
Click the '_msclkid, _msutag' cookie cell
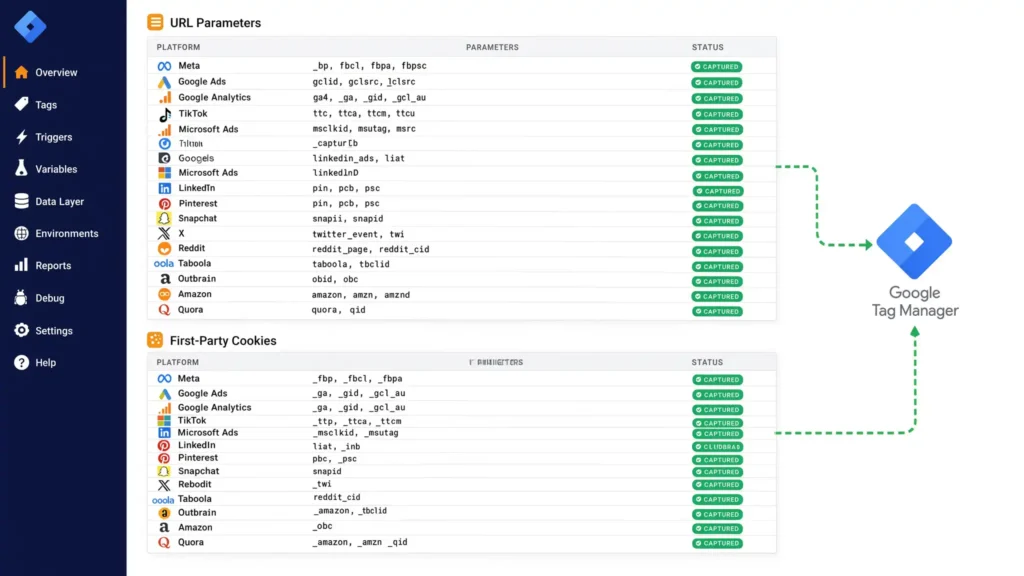click(x=355, y=433)
